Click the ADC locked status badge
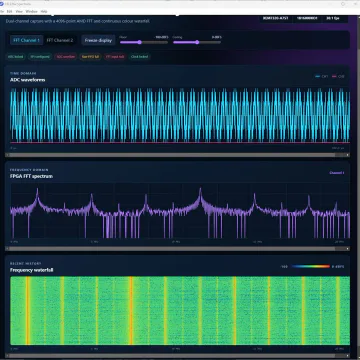360x360 pixels. tap(16, 57)
